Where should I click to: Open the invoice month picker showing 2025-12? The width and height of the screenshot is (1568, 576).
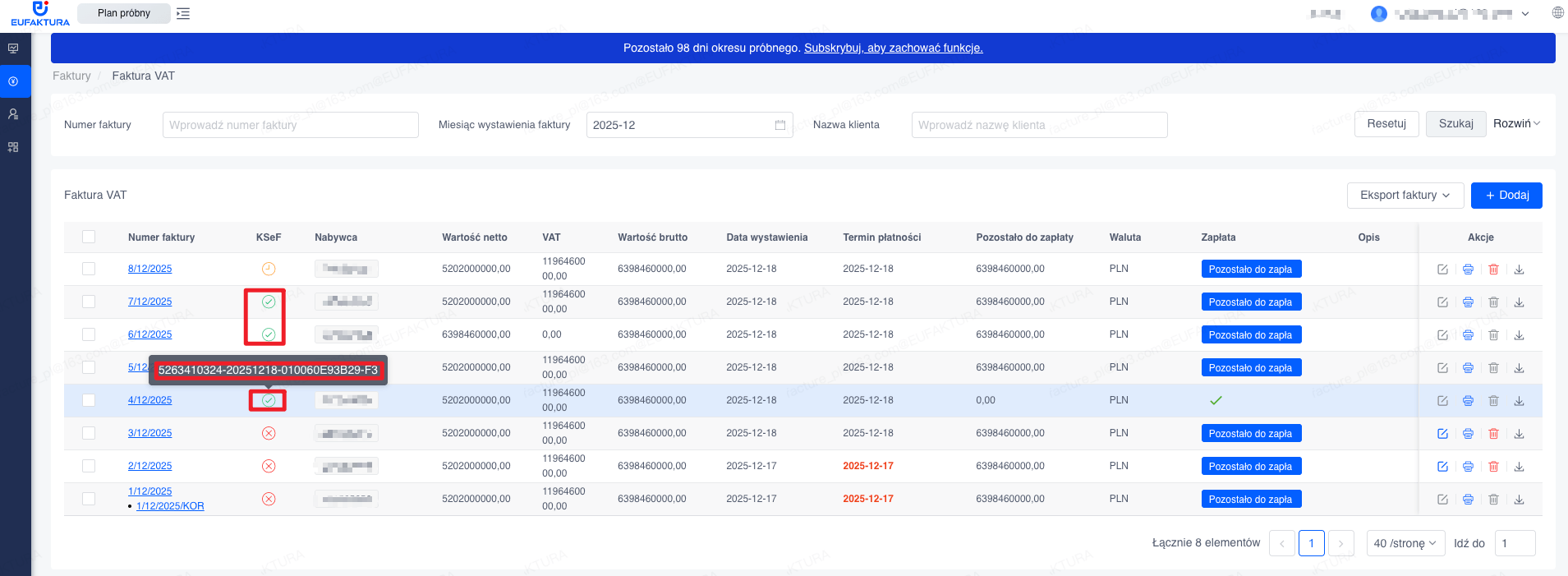point(689,125)
